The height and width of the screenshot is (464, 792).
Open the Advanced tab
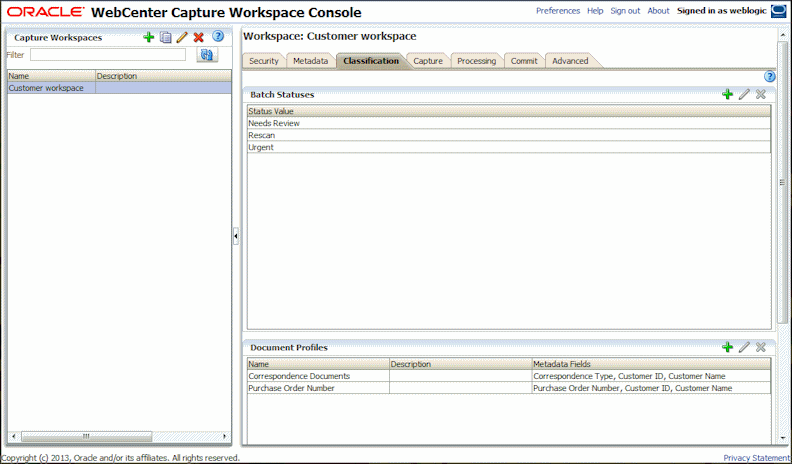coord(570,61)
